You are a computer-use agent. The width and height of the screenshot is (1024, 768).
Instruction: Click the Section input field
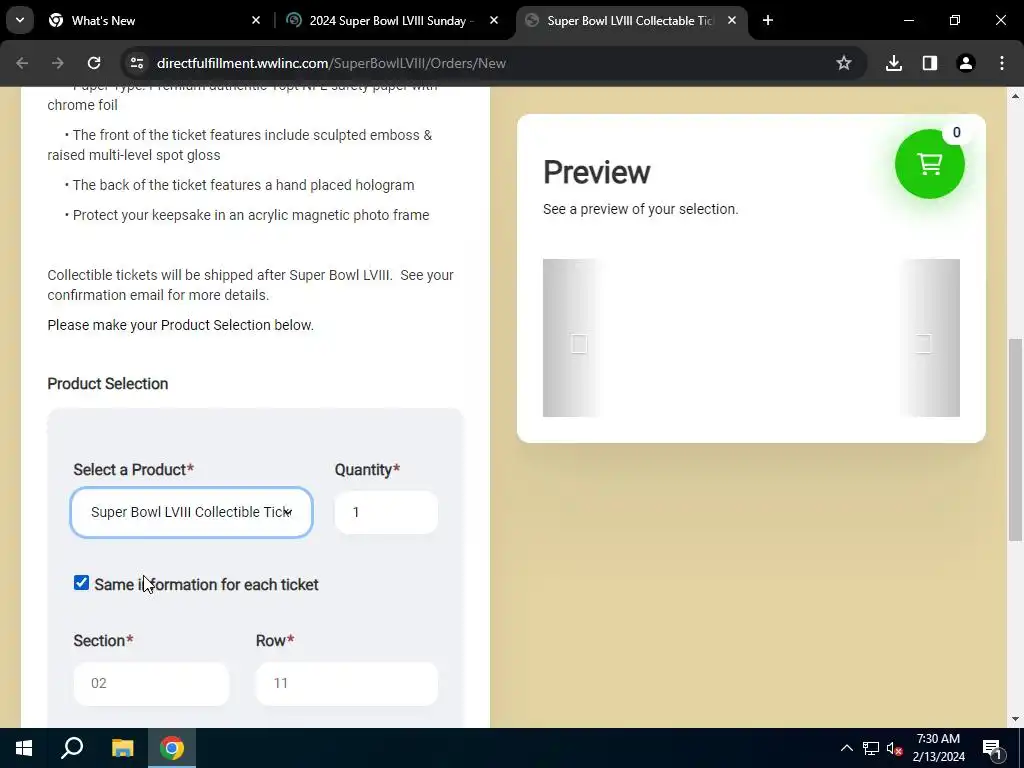click(x=151, y=683)
